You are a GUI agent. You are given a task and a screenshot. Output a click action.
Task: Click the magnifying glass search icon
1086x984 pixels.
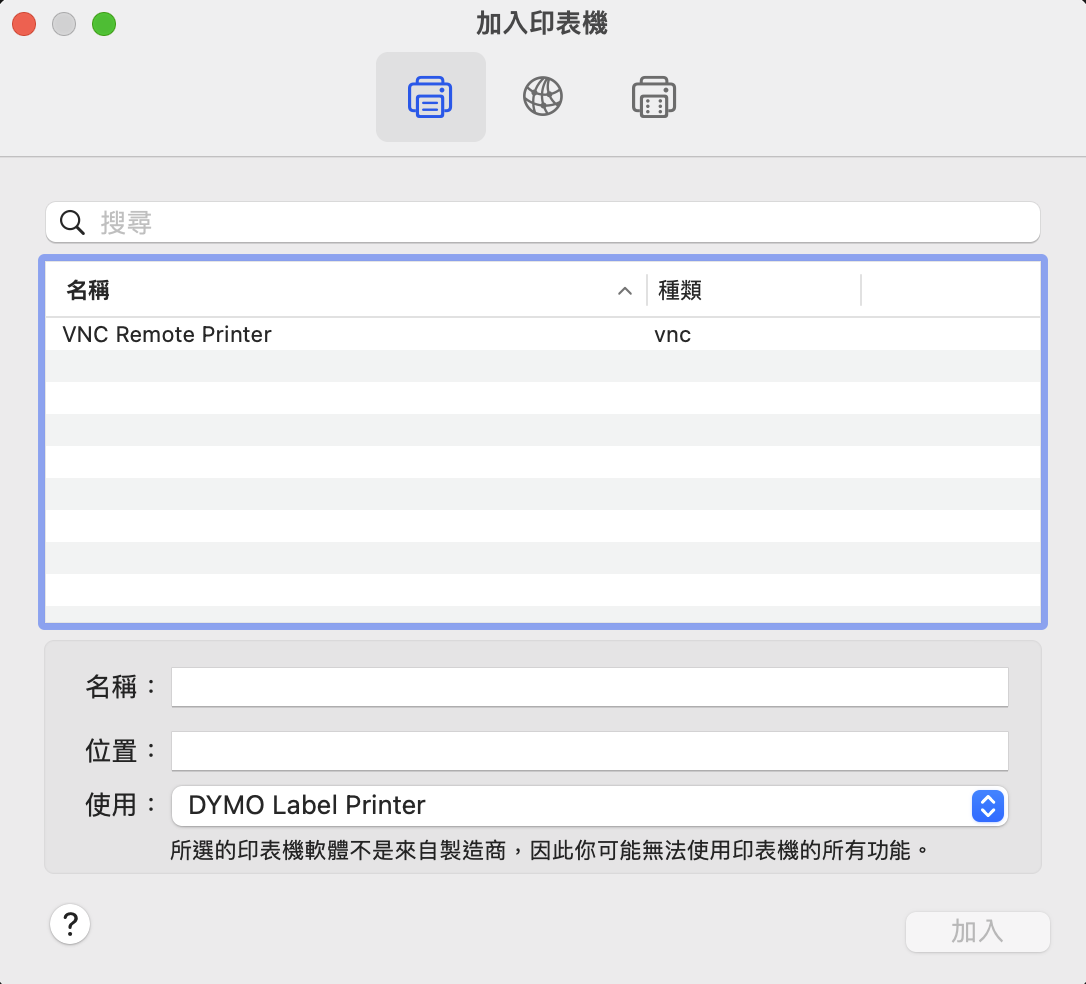click(72, 222)
